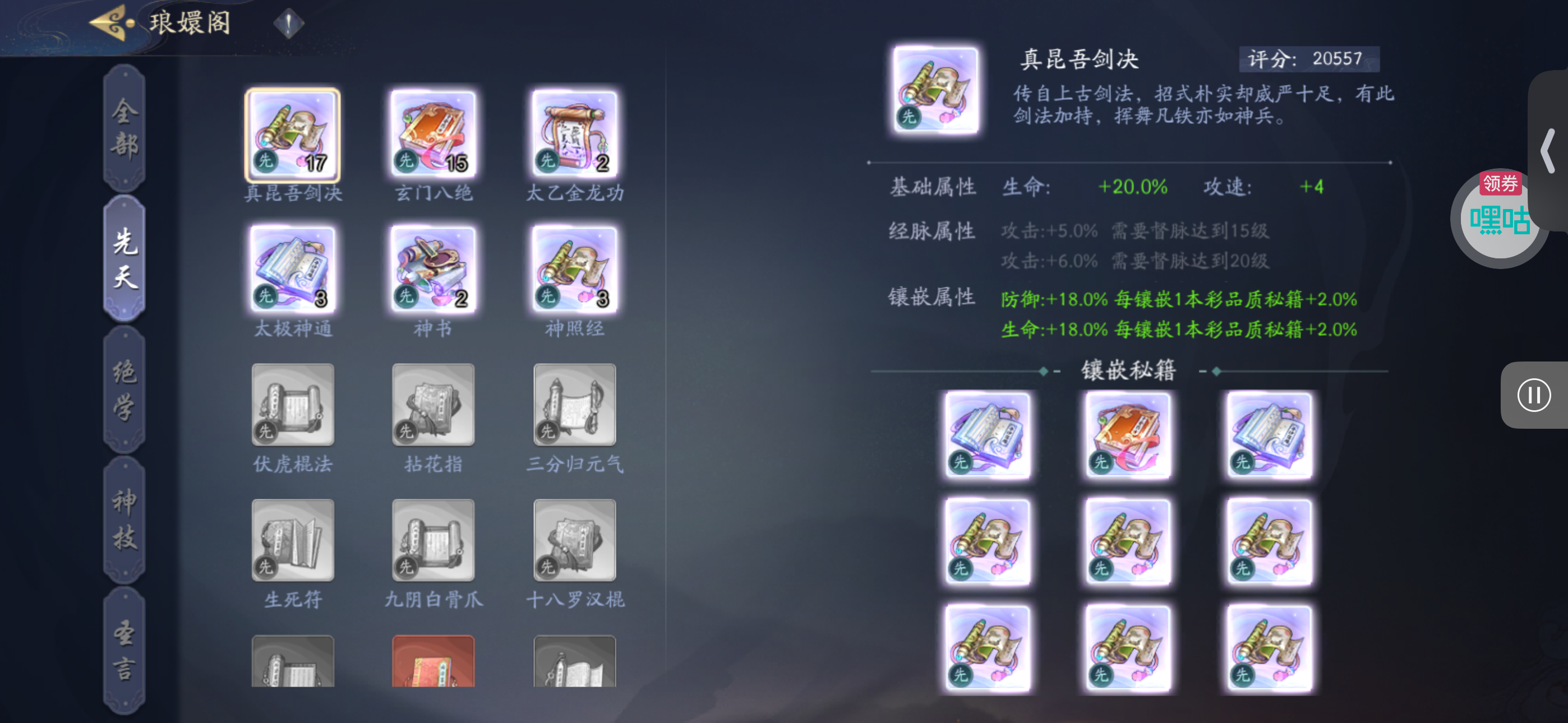The width and height of the screenshot is (1568, 723).
Task: Tap the 嘿咕 领券 coupon button
Action: tap(1498, 217)
